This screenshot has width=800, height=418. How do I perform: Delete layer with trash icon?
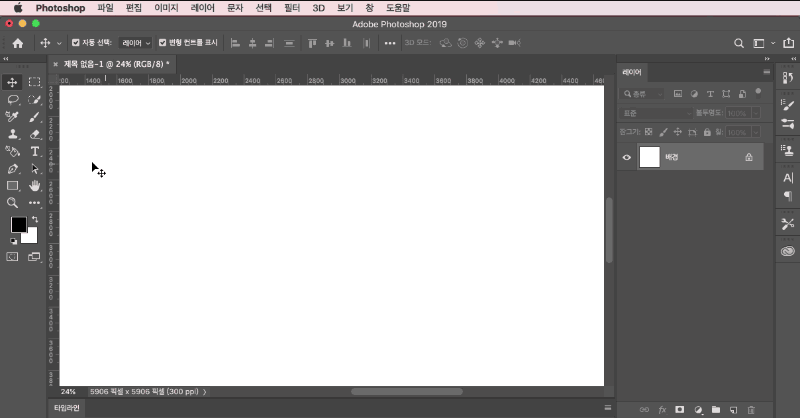[751, 410]
